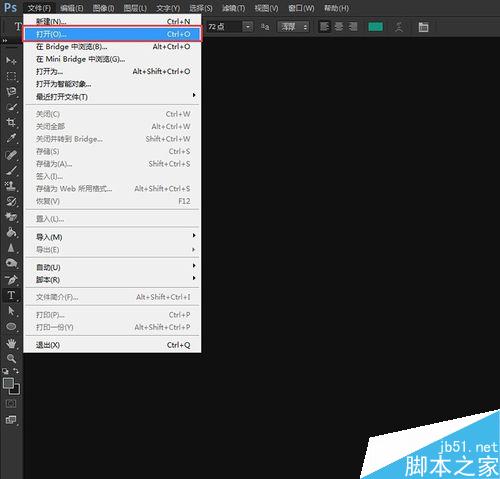Select the History Brush tool
The height and width of the screenshot is (479, 500).
(11, 201)
